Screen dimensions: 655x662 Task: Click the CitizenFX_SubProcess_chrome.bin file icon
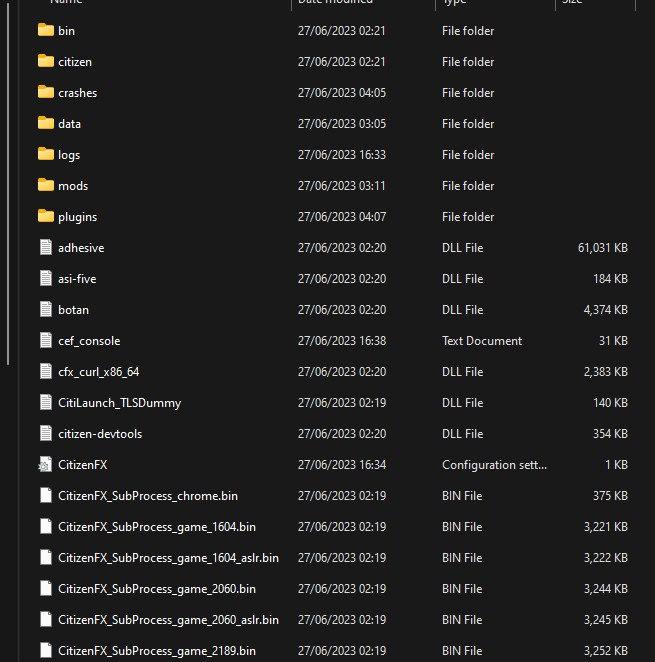click(45, 495)
